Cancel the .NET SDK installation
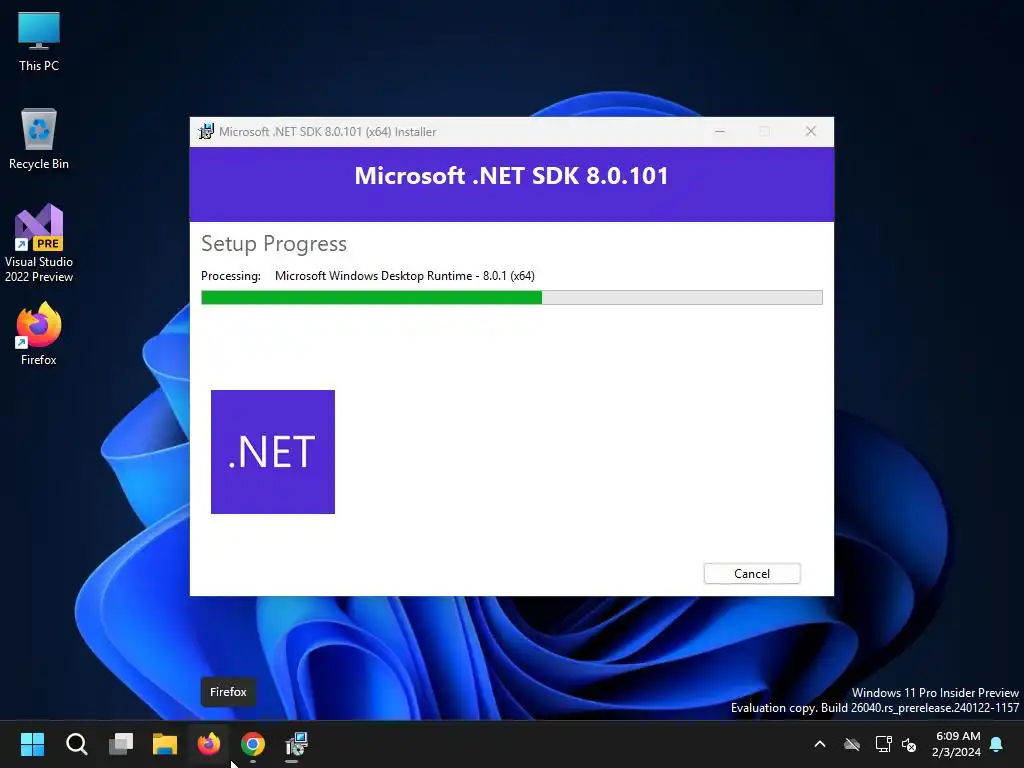1024x768 pixels. click(x=752, y=573)
